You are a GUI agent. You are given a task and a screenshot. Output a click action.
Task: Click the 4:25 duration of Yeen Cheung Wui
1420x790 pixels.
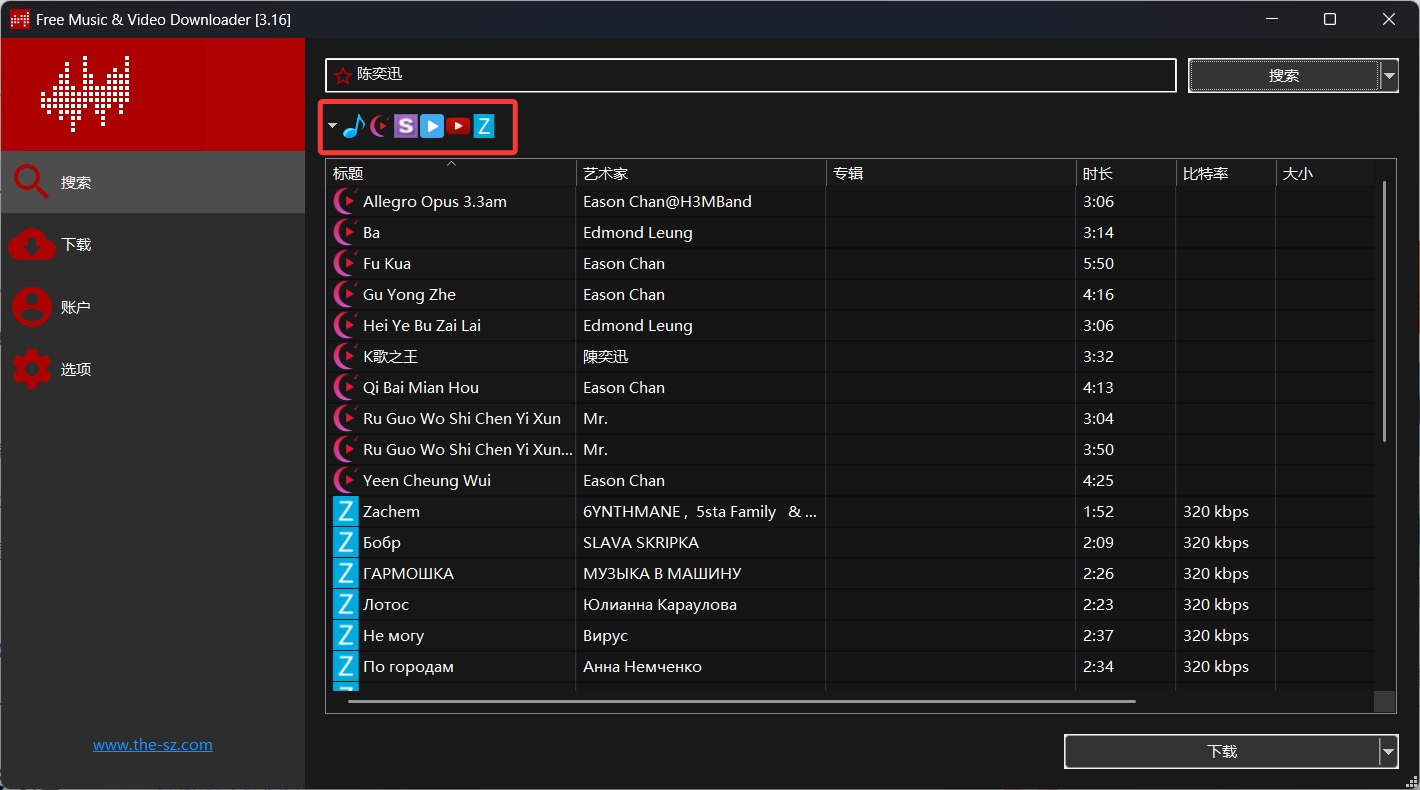click(x=1098, y=481)
